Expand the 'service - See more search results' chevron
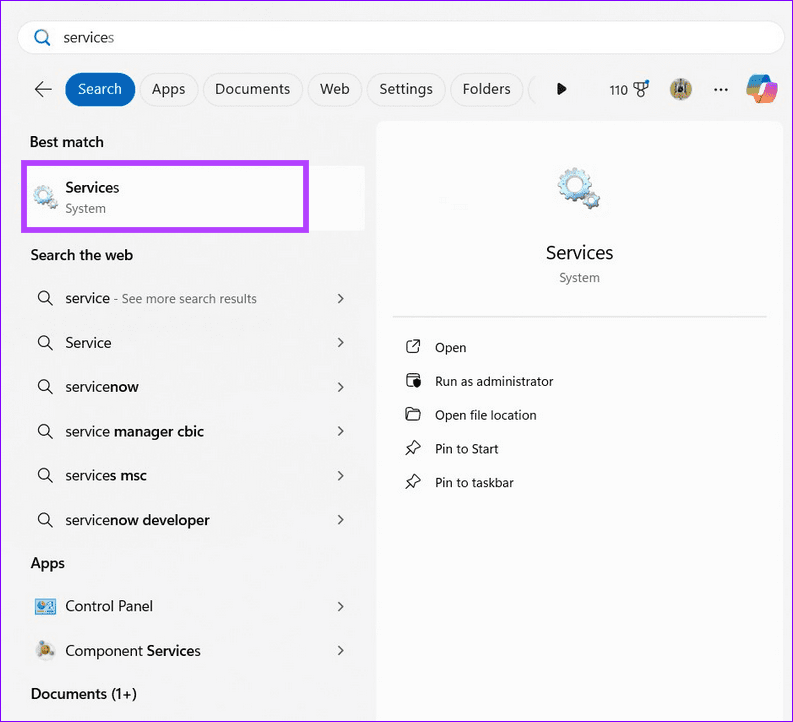The height and width of the screenshot is (722, 793). tap(341, 299)
